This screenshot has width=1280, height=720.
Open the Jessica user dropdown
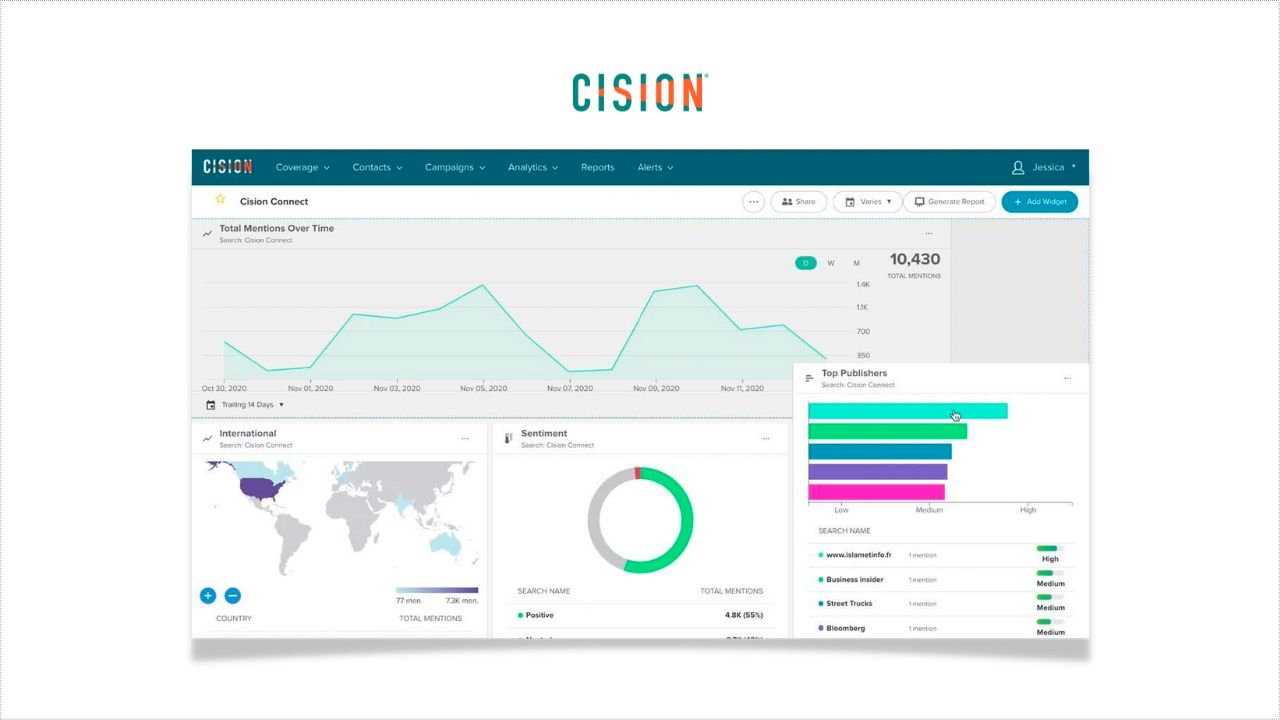pyautogui.click(x=1055, y=167)
